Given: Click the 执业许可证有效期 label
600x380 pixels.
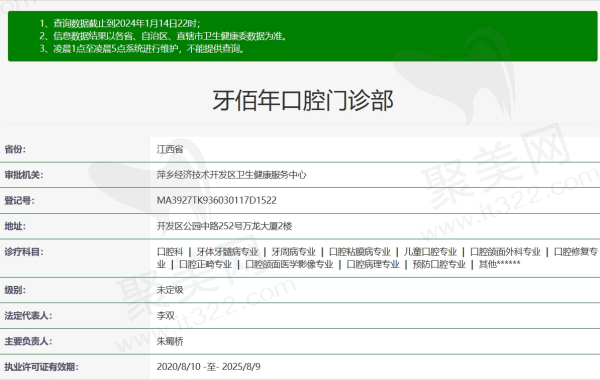Looking at the screenshot, I should (x=41, y=367).
